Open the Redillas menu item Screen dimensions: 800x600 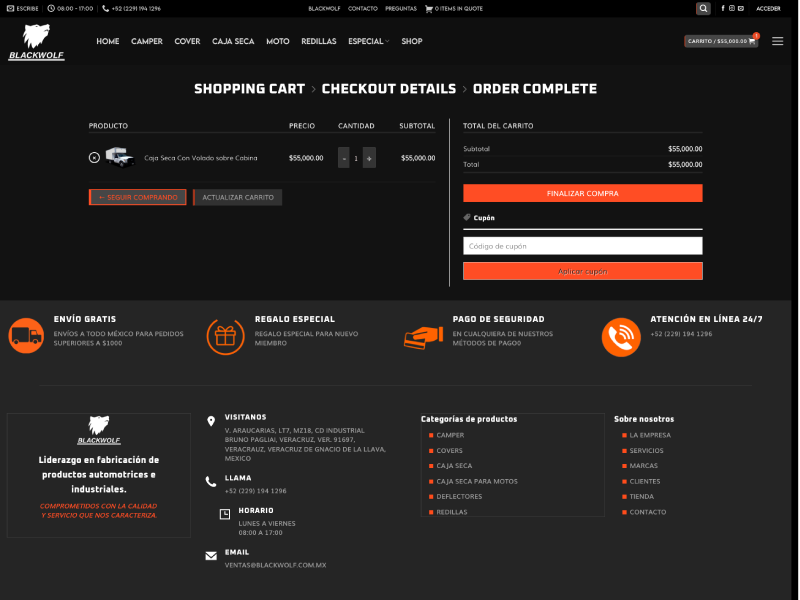coord(319,41)
